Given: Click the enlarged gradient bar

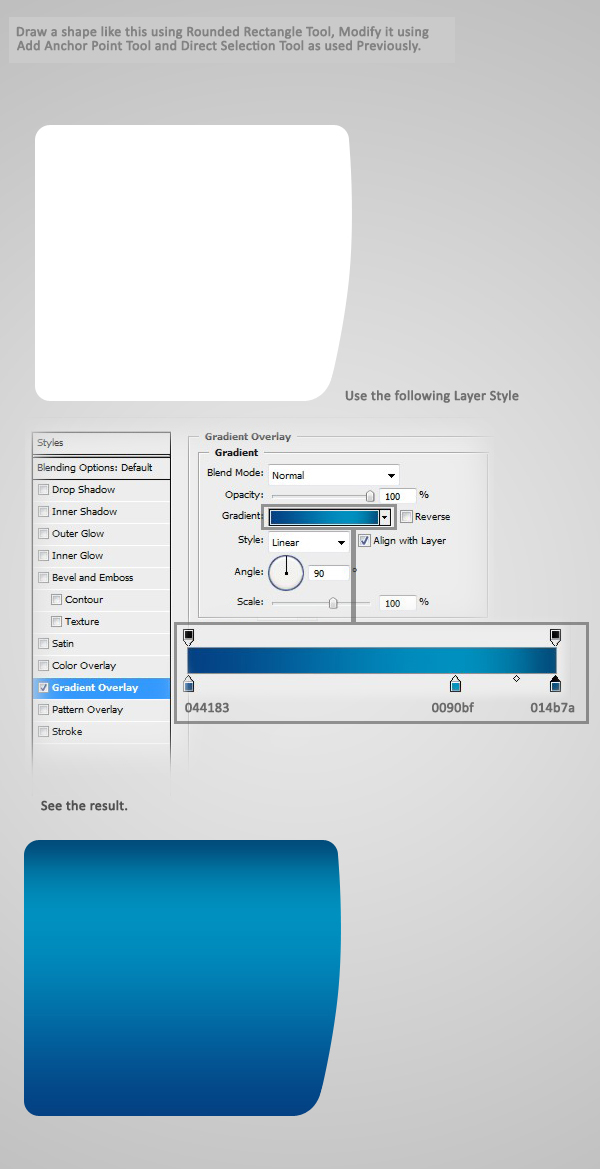Looking at the screenshot, I should pyautogui.click(x=372, y=661).
